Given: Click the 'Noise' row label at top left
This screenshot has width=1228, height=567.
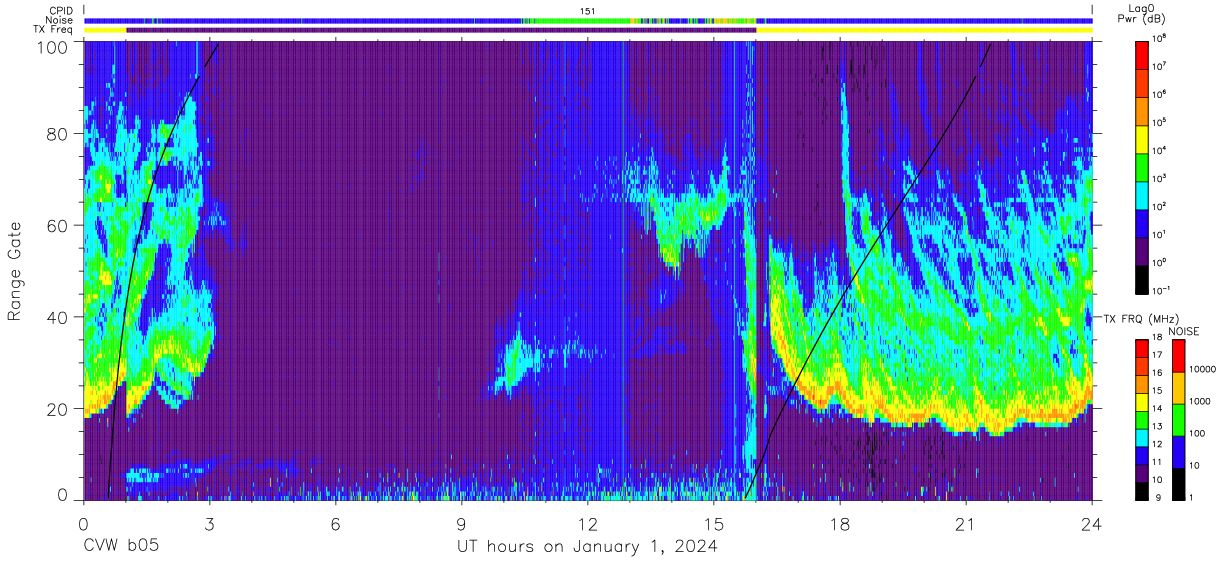Looking at the screenshot, I should click(x=60, y=20).
